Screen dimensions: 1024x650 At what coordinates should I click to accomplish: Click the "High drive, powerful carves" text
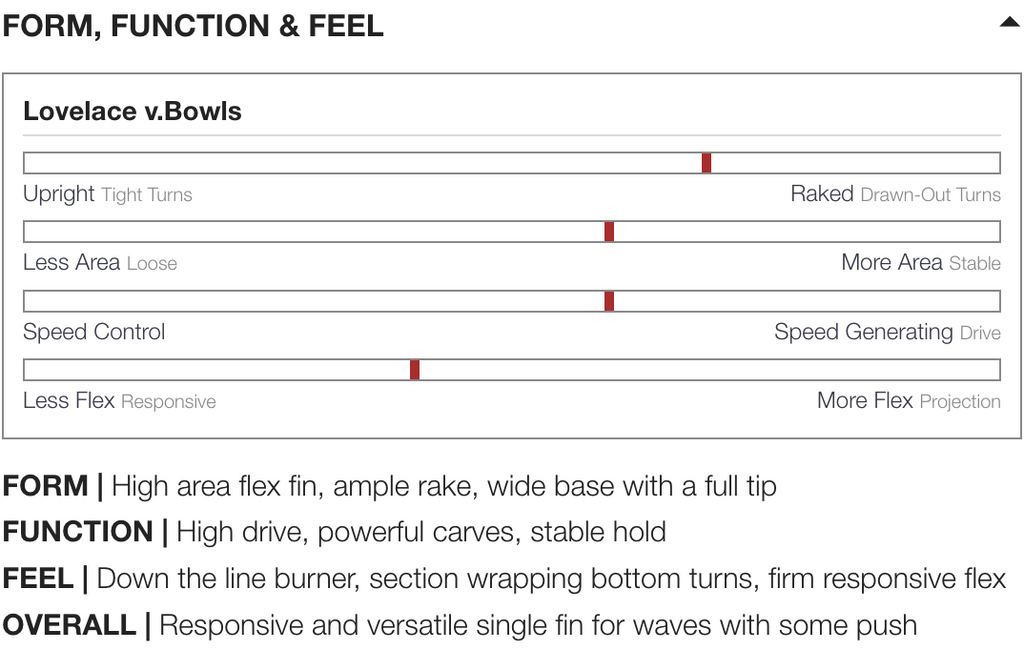(x=347, y=532)
